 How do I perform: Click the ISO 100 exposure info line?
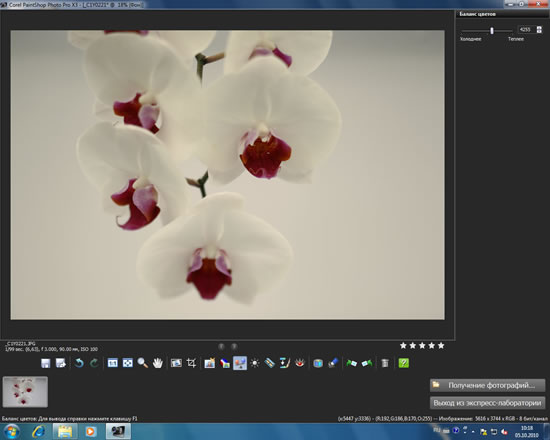tap(51, 349)
